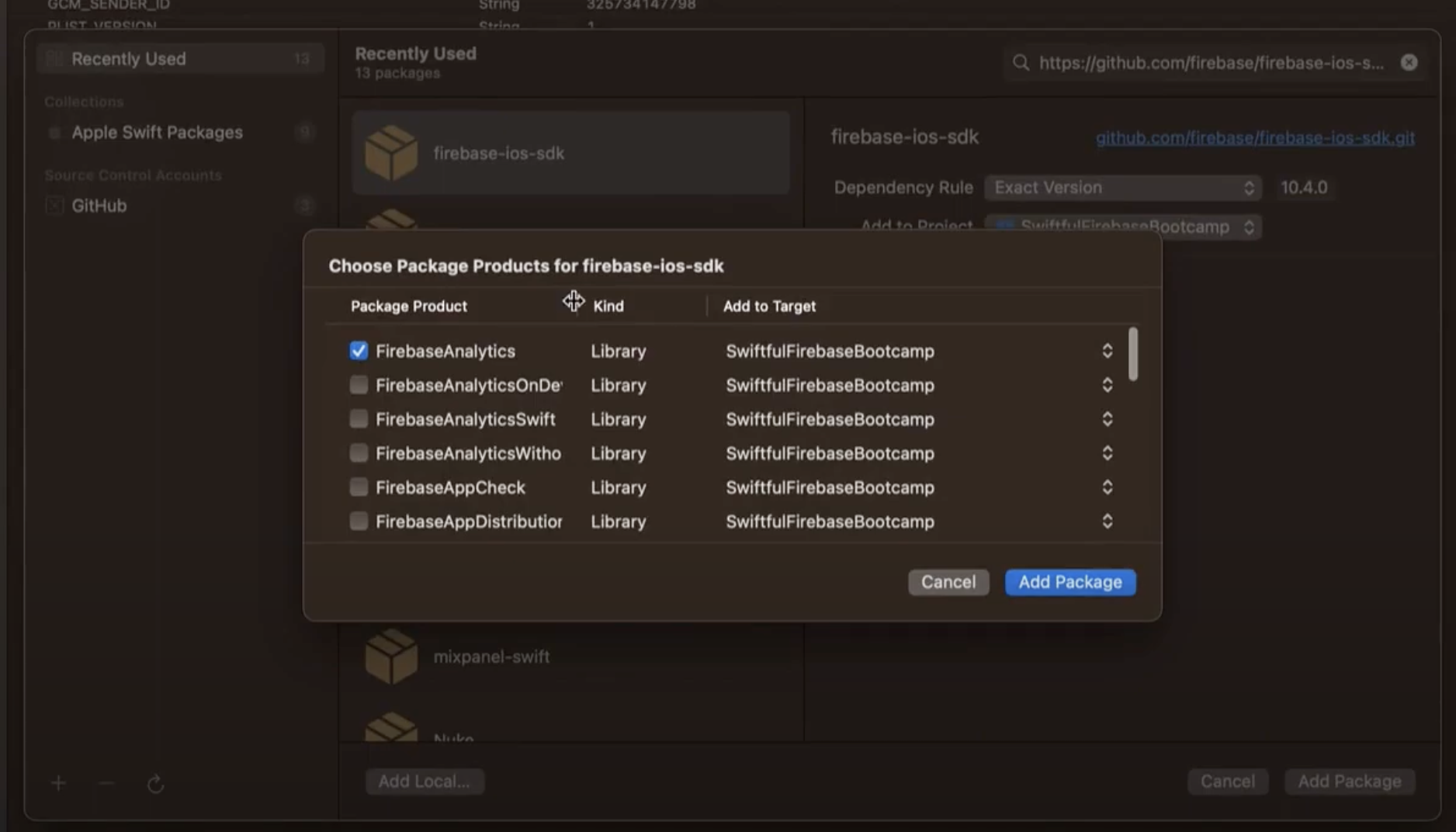Click the Recently Used clock icon
1456x832 pixels.
pyautogui.click(x=54, y=59)
